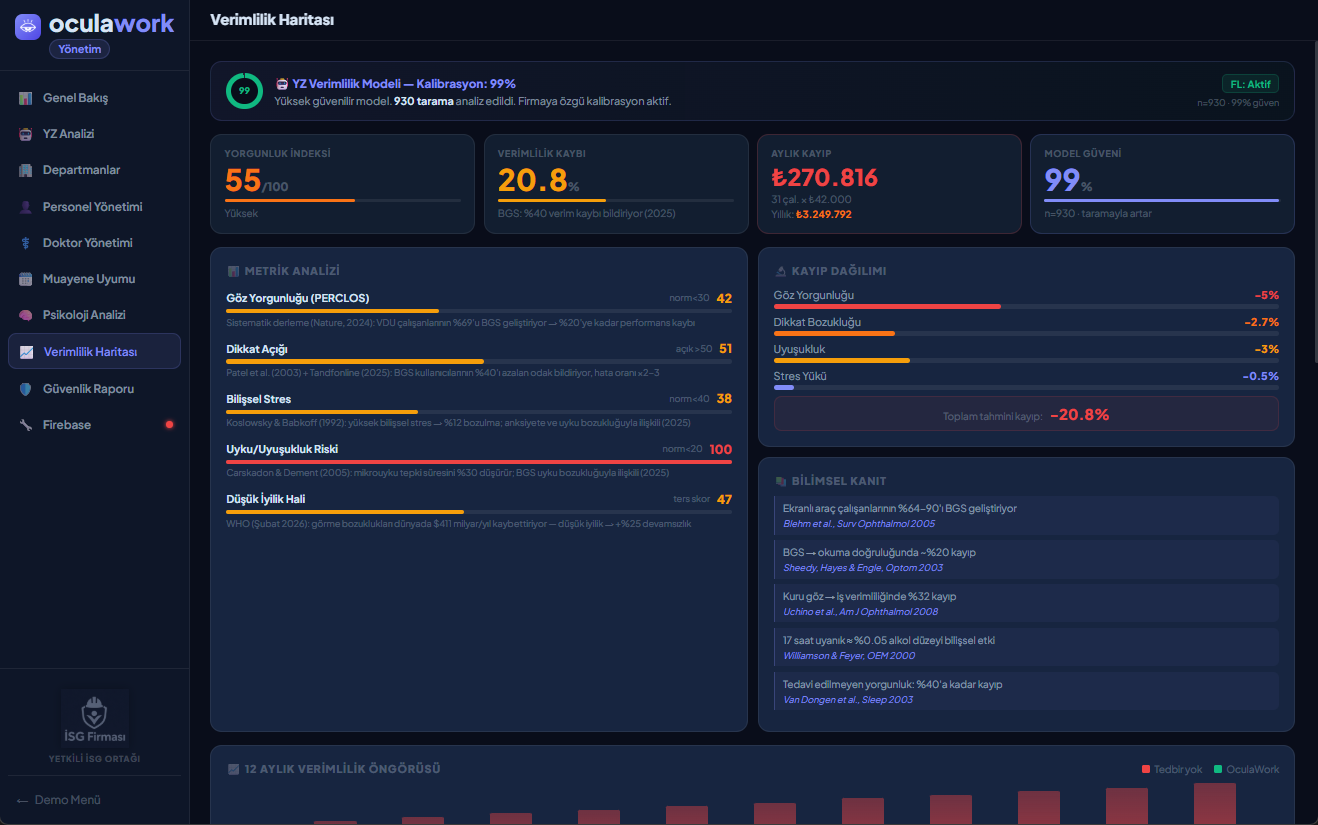Click the Metrik Analizi header icon

tap(233, 271)
